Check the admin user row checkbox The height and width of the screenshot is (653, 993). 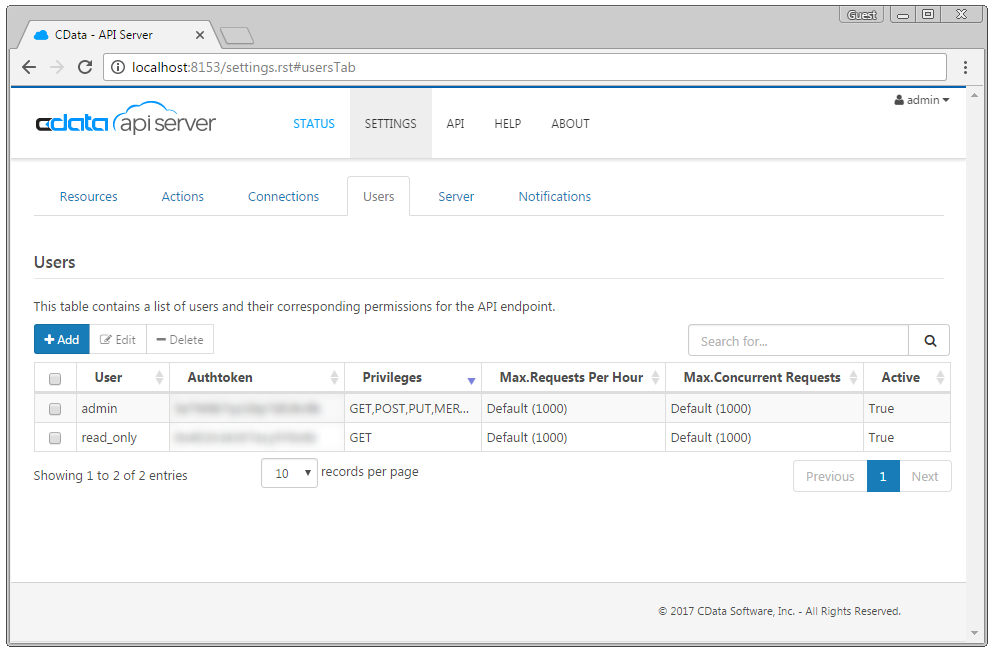point(55,409)
